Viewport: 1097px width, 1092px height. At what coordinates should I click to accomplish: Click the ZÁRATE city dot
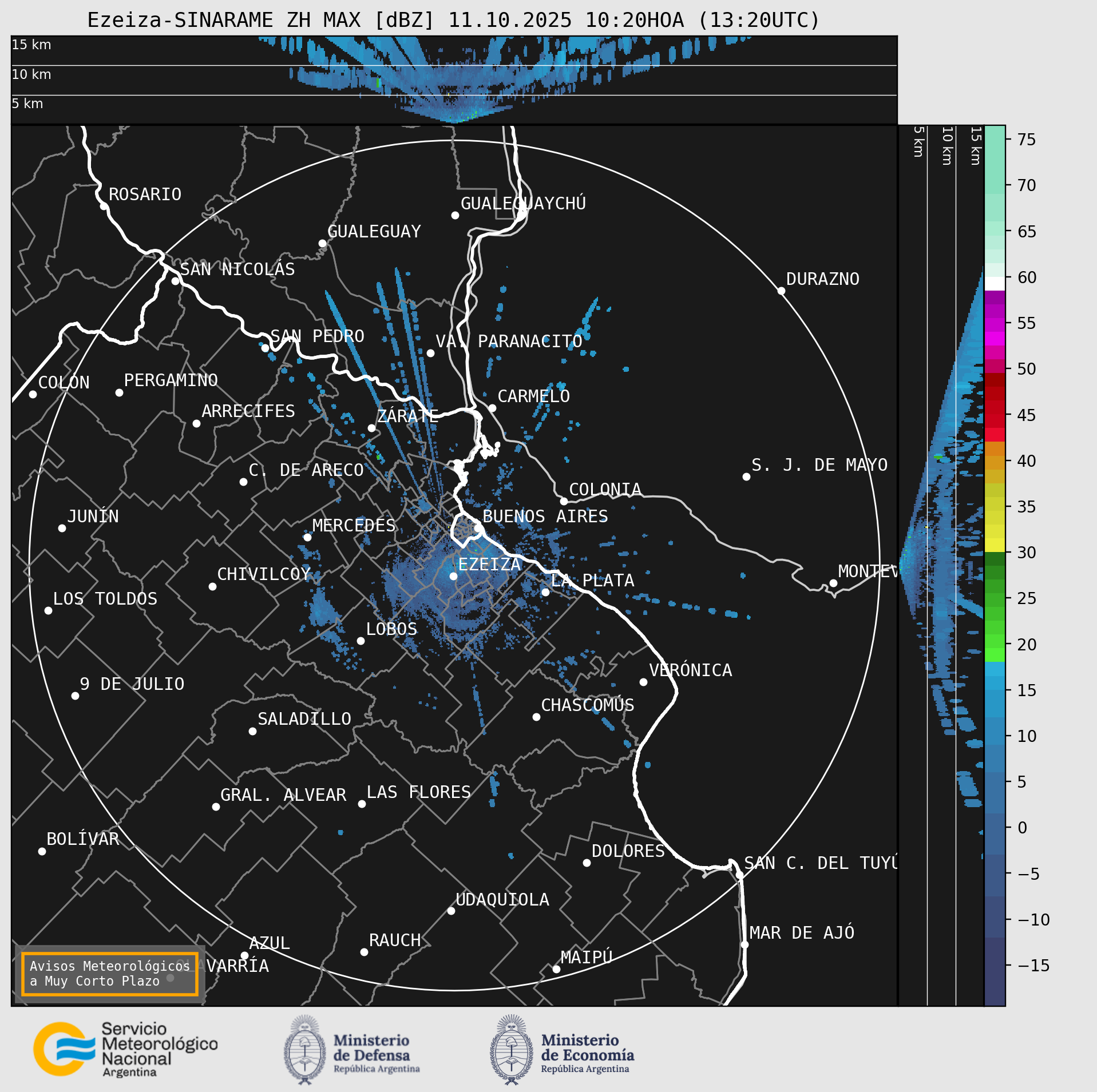(371, 428)
